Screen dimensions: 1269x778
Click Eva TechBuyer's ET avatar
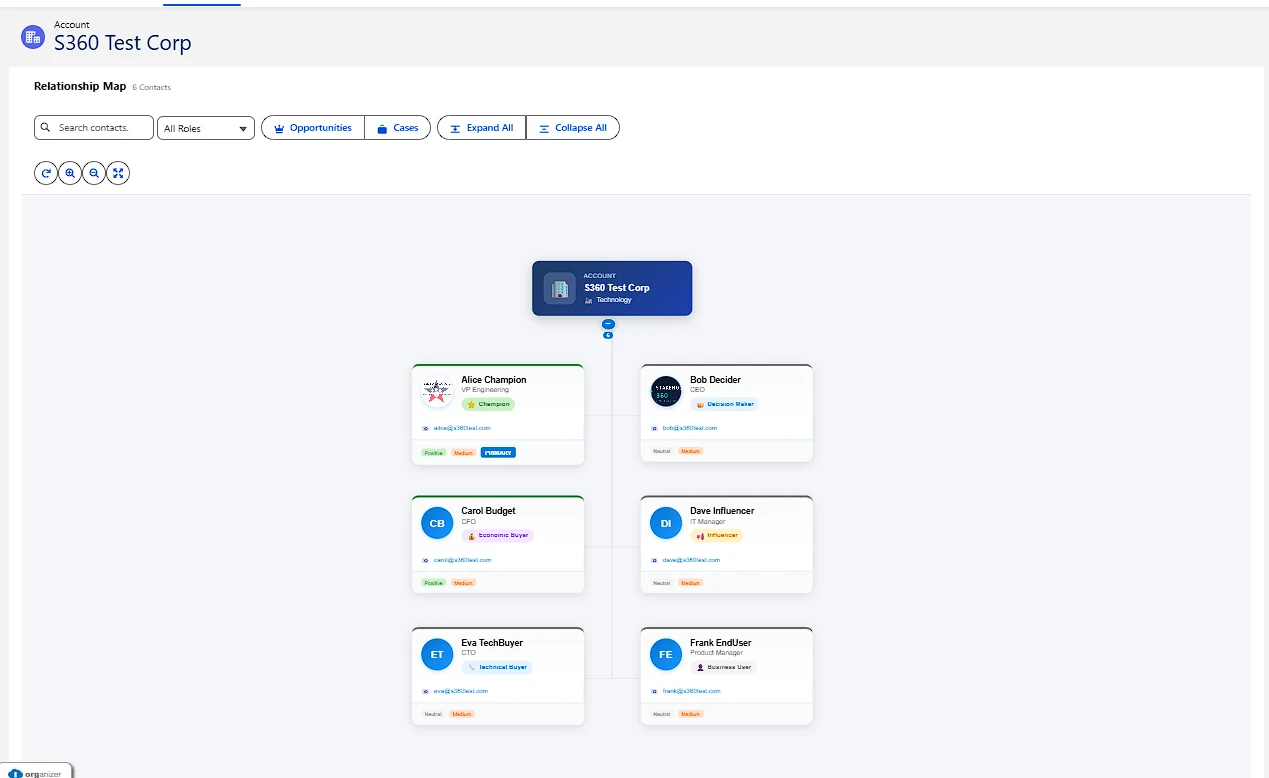pyautogui.click(x=437, y=655)
